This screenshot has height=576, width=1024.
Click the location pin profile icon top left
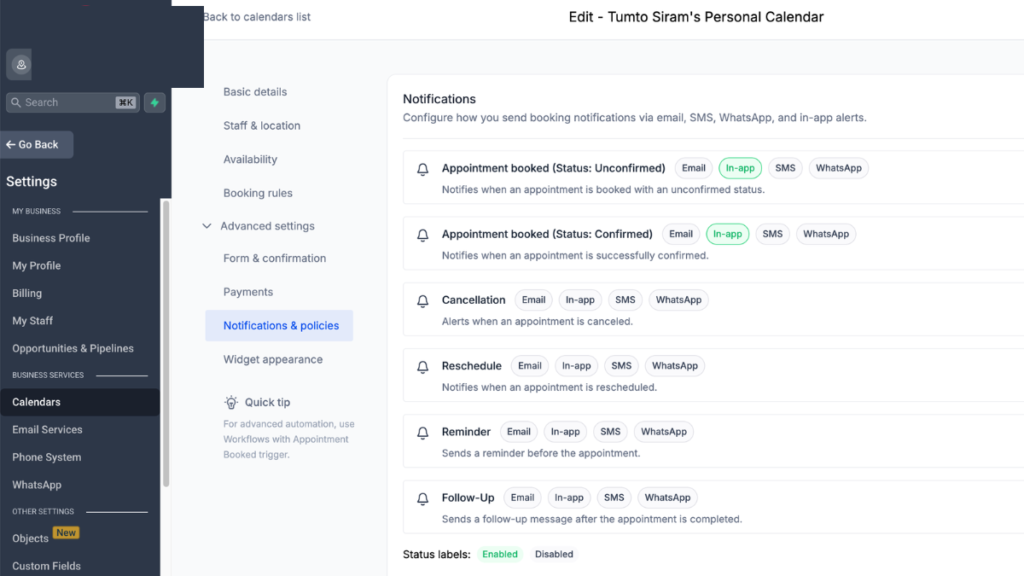pyautogui.click(x=19, y=64)
